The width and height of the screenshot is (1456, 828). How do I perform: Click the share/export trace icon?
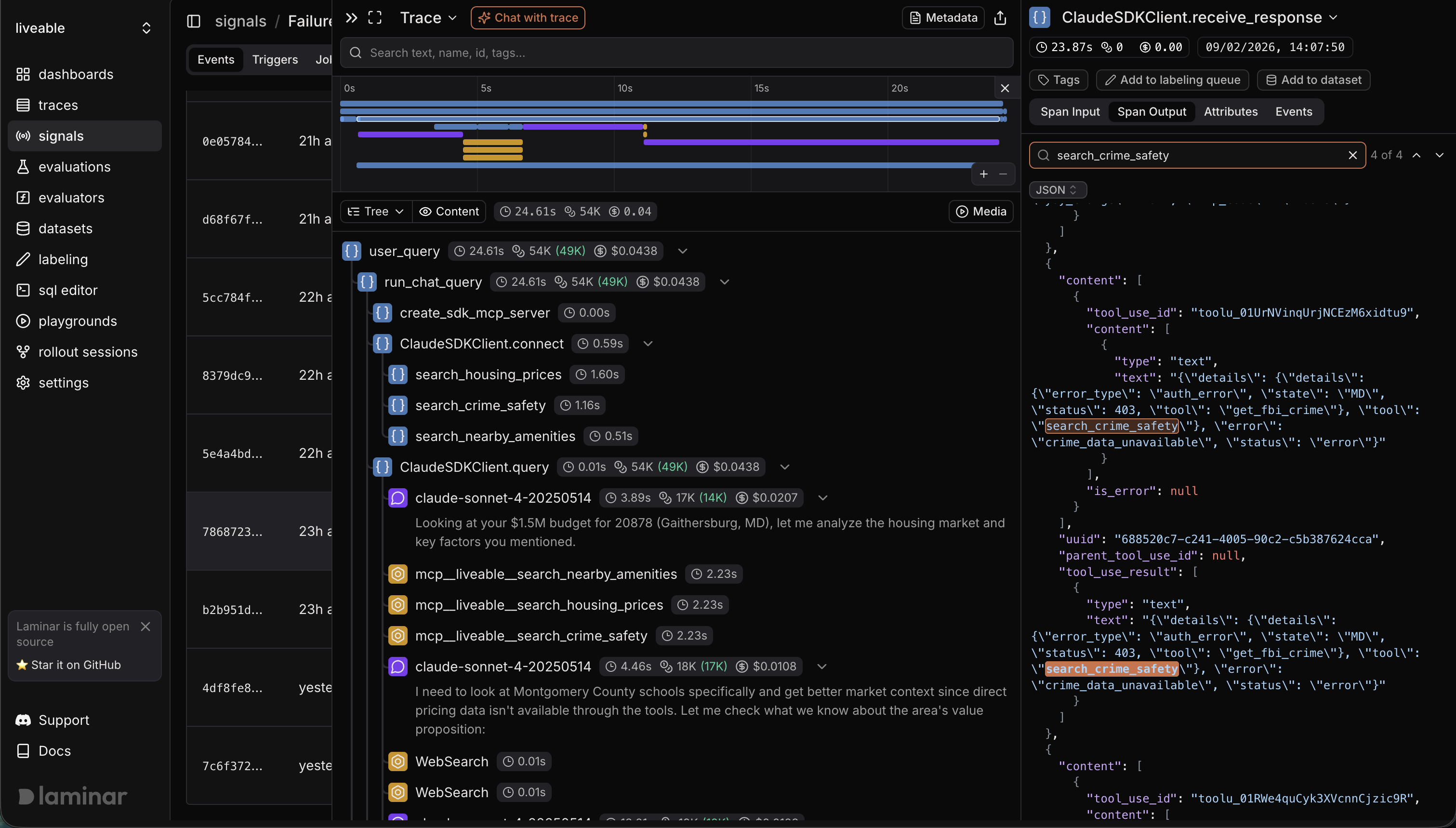(1000, 18)
